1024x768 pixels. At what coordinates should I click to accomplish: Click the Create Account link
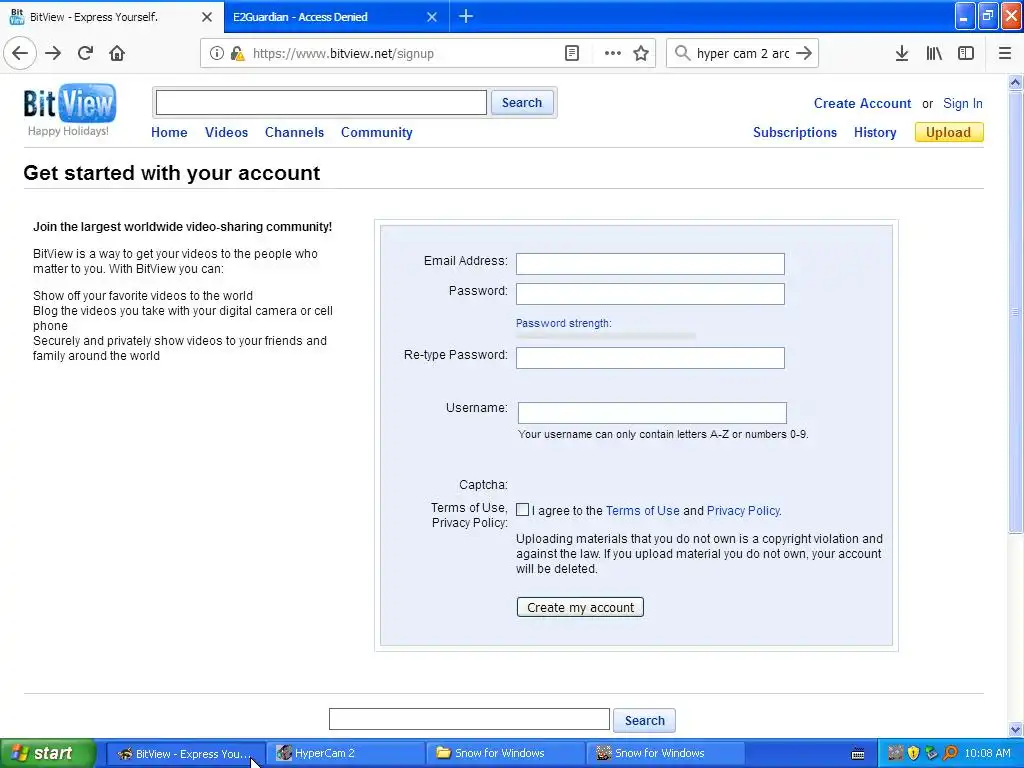(x=862, y=103)
